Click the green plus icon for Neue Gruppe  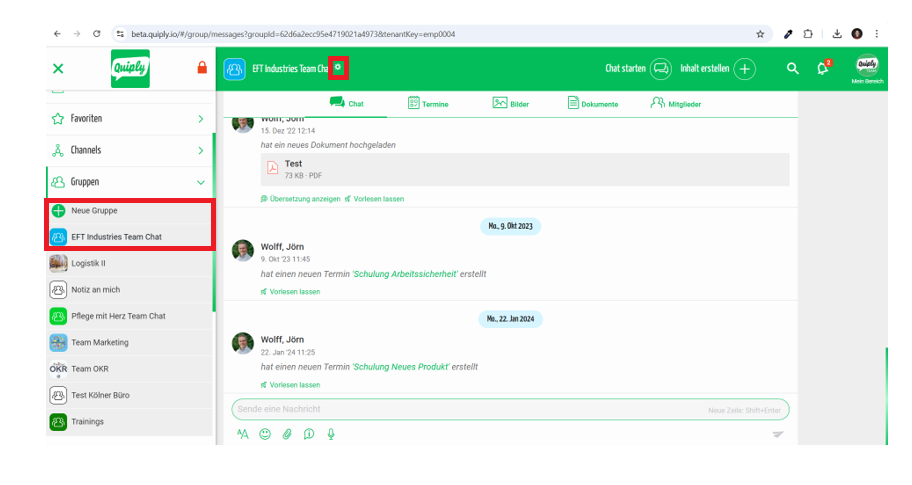(x=58, y=211)
